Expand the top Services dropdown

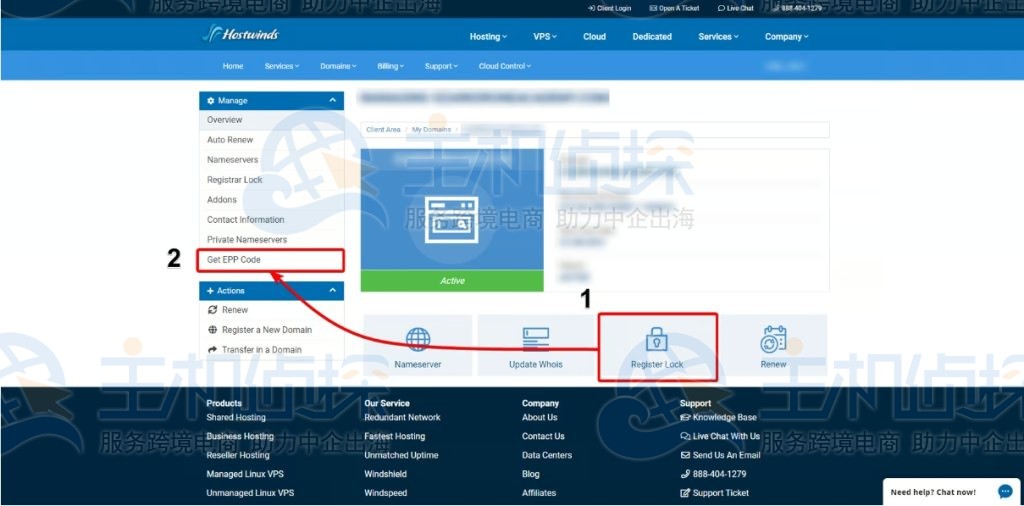[x=718, y=37]
